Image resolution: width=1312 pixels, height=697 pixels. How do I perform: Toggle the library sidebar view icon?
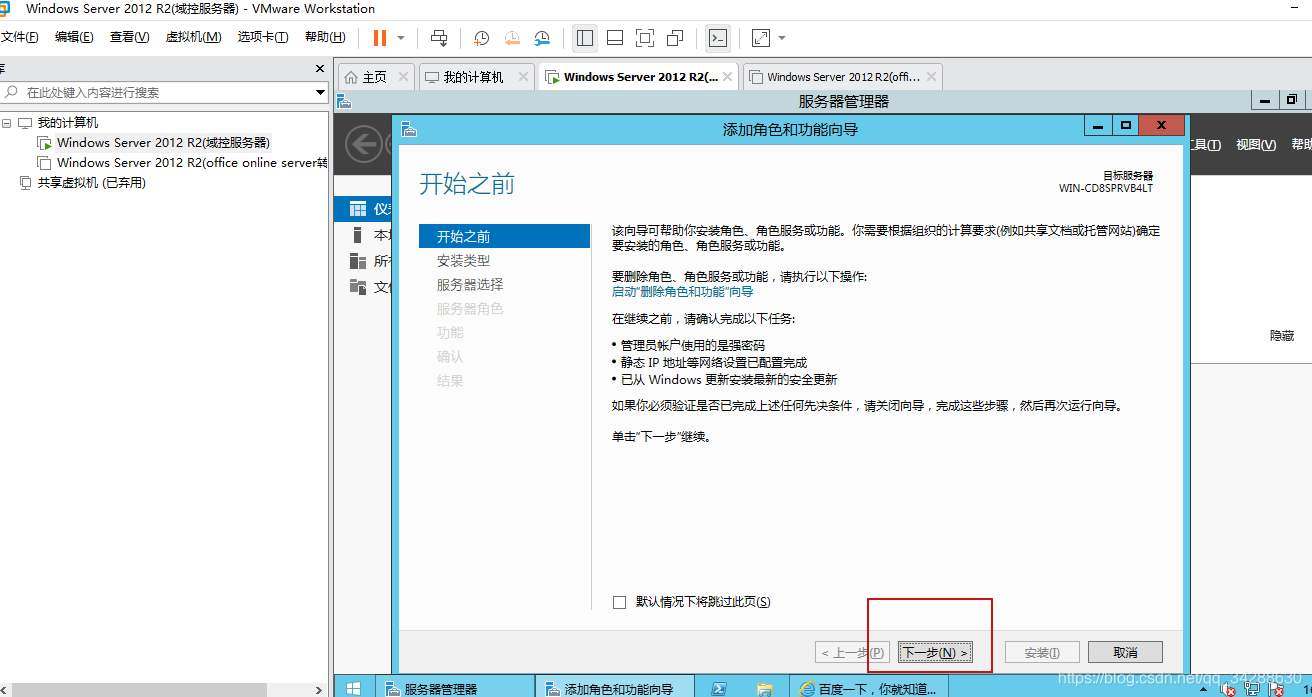585,38
